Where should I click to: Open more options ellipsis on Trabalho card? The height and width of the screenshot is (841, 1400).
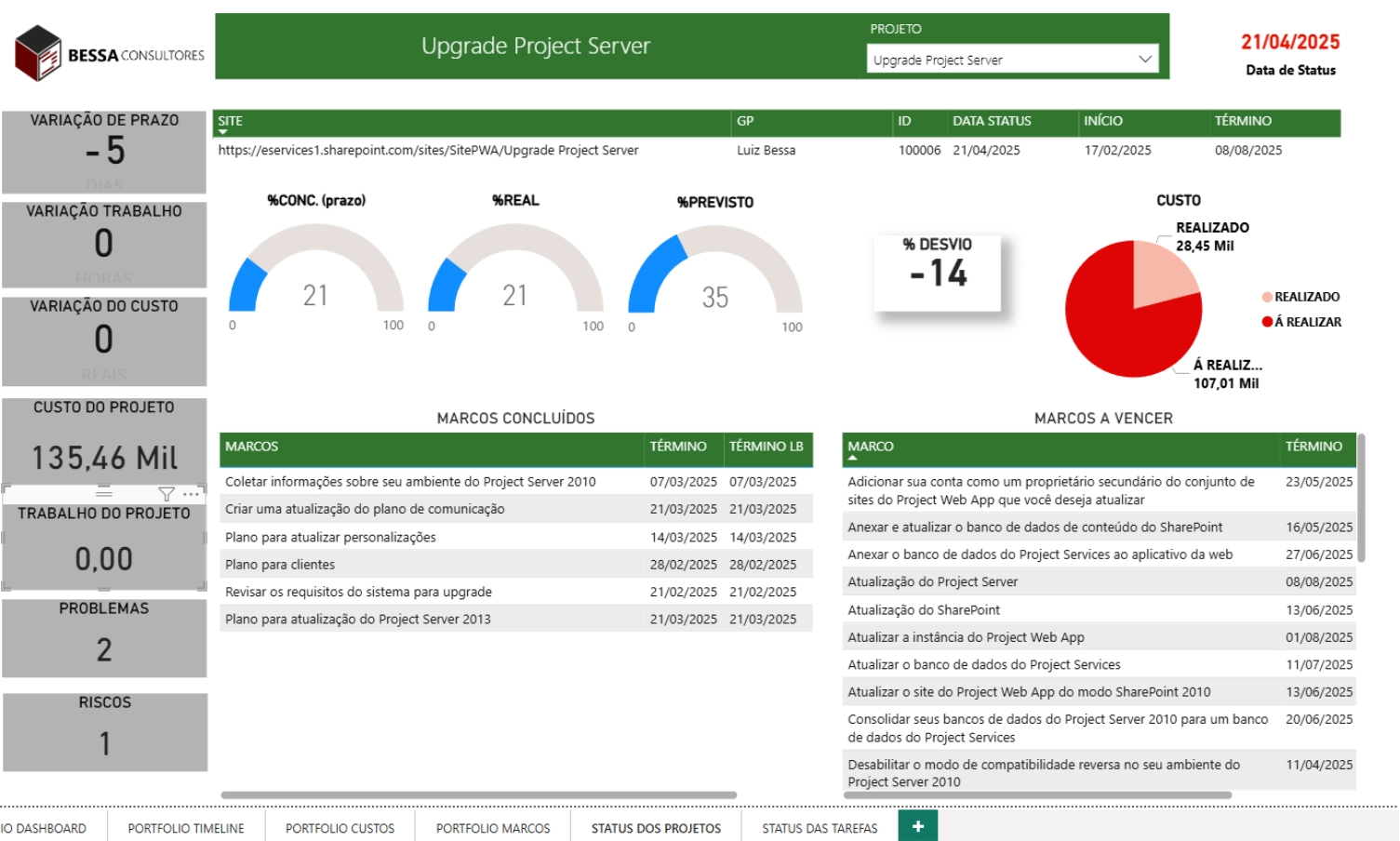[x=192, y=494]
